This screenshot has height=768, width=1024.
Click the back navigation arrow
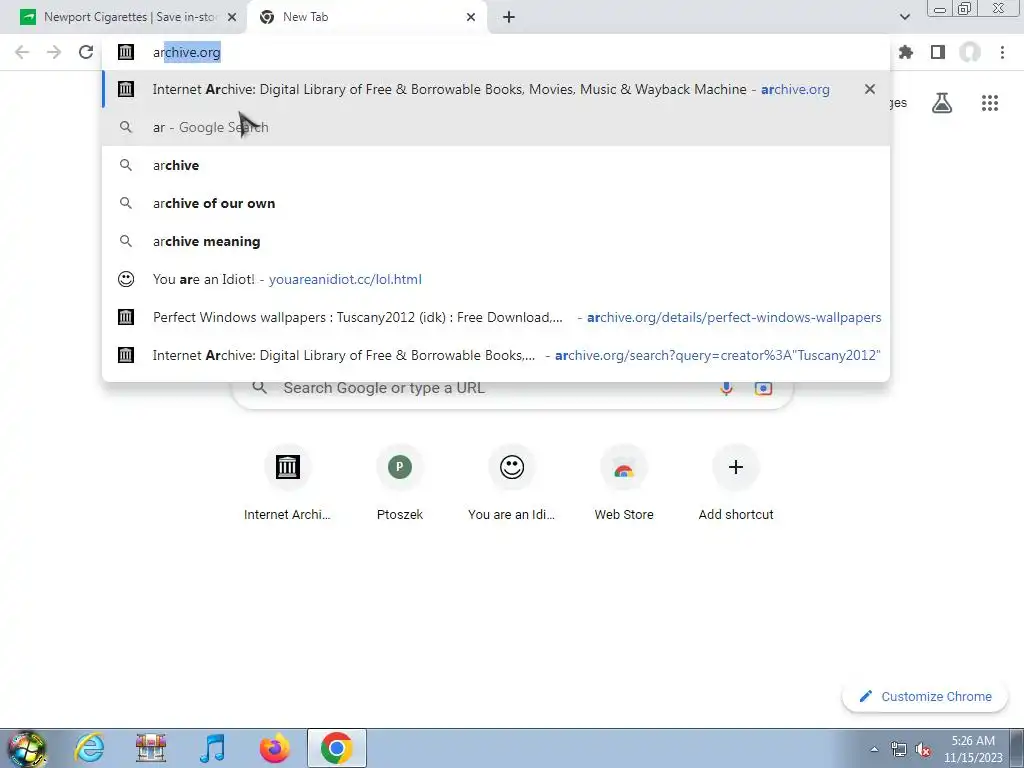click(22, 52)
